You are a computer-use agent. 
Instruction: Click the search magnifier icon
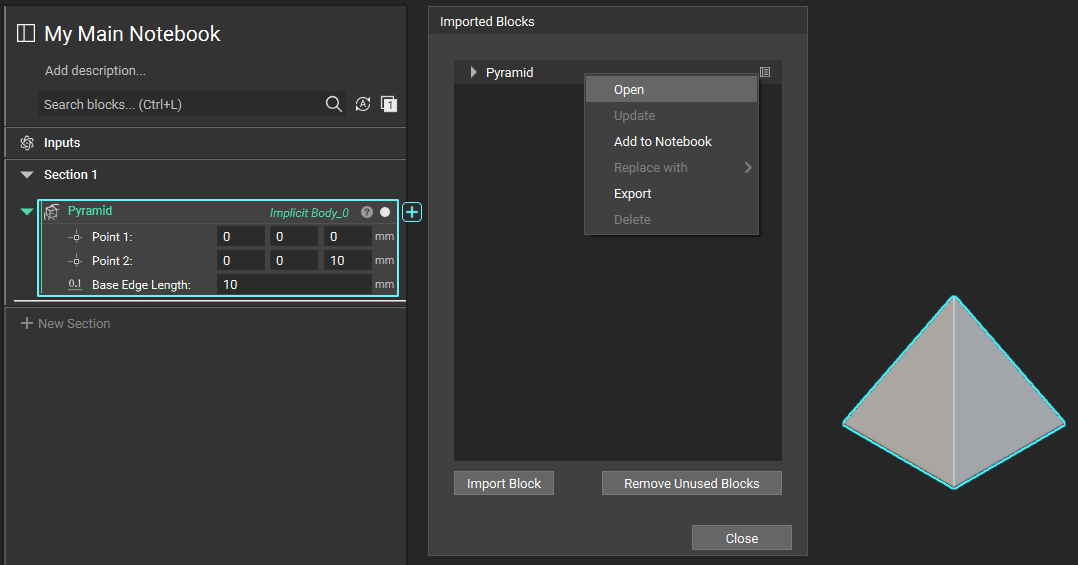click(333, 104)
